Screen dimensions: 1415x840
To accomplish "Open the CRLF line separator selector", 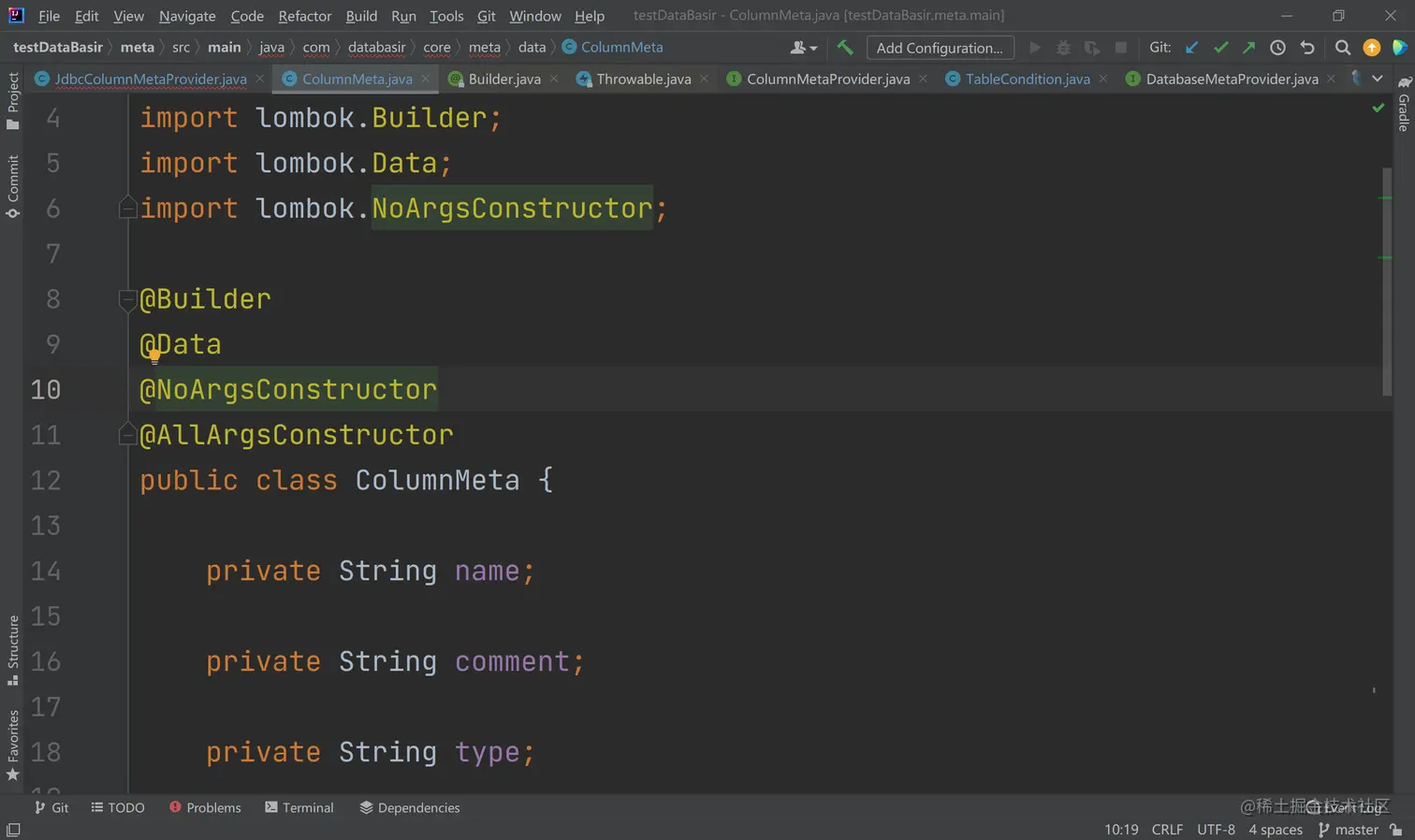I will coord(1167,830).
